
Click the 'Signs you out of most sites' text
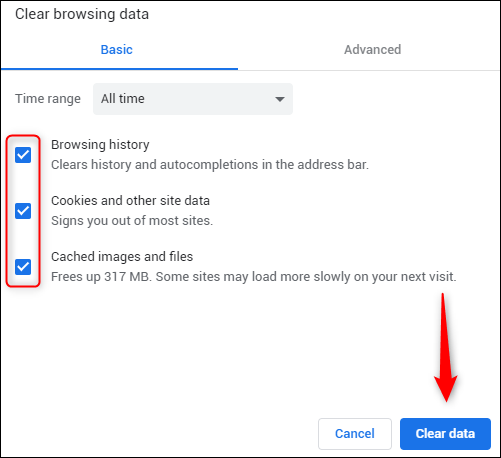coord(132,221)
